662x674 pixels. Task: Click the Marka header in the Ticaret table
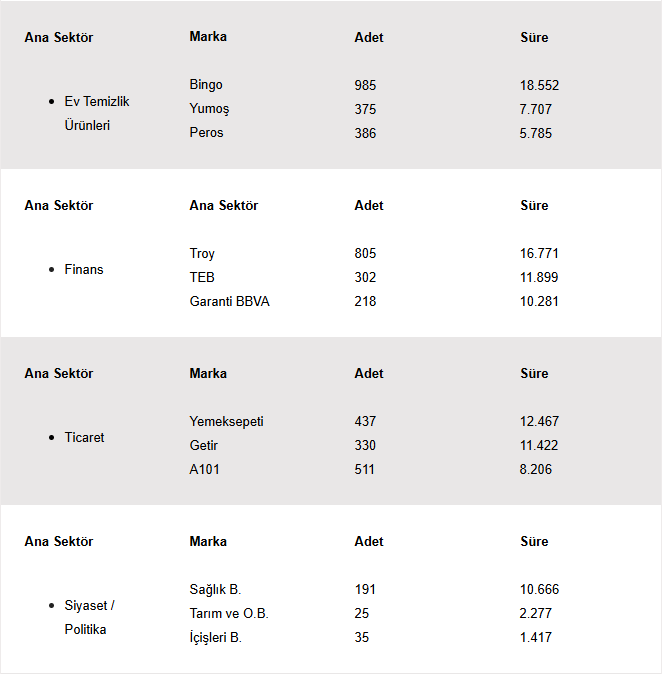click(208, 373)
